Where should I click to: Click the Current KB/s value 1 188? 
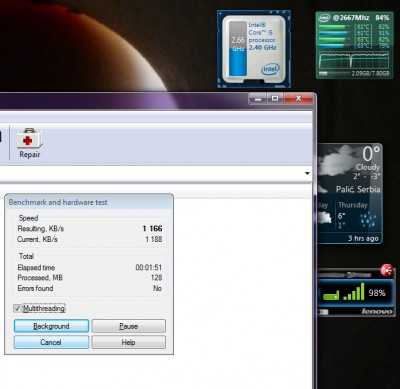(154, 239)
